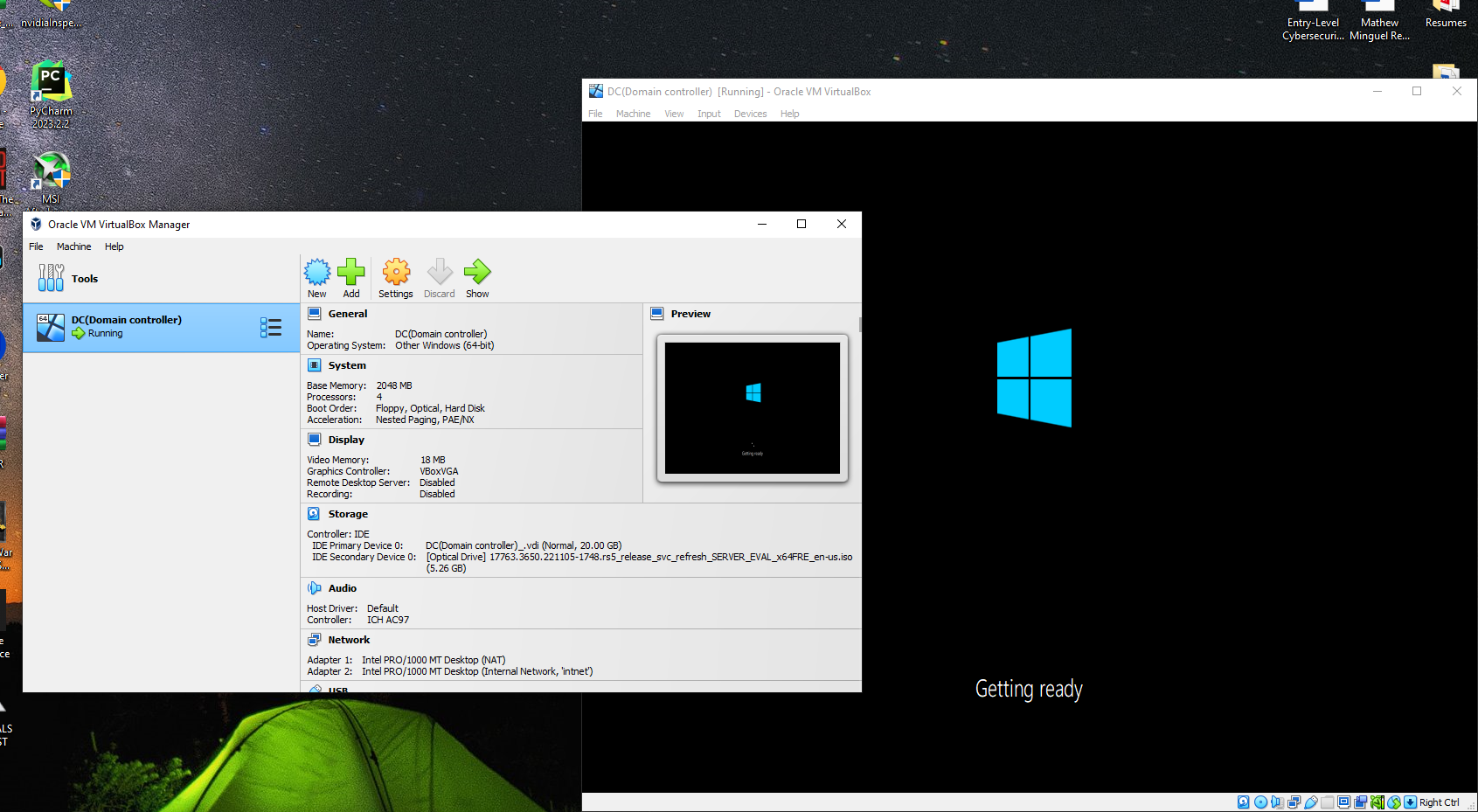This screenshot has width=1478, height=812.
Task: Open Machine menu in VirtualBox Manager
Action: coord(74,246)
